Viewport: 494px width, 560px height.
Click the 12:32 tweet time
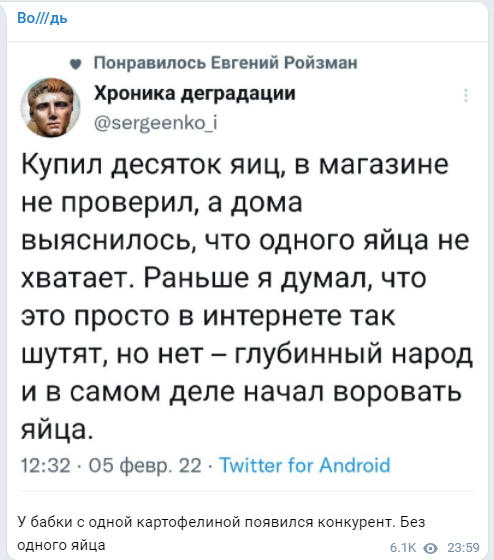[45, 465]
